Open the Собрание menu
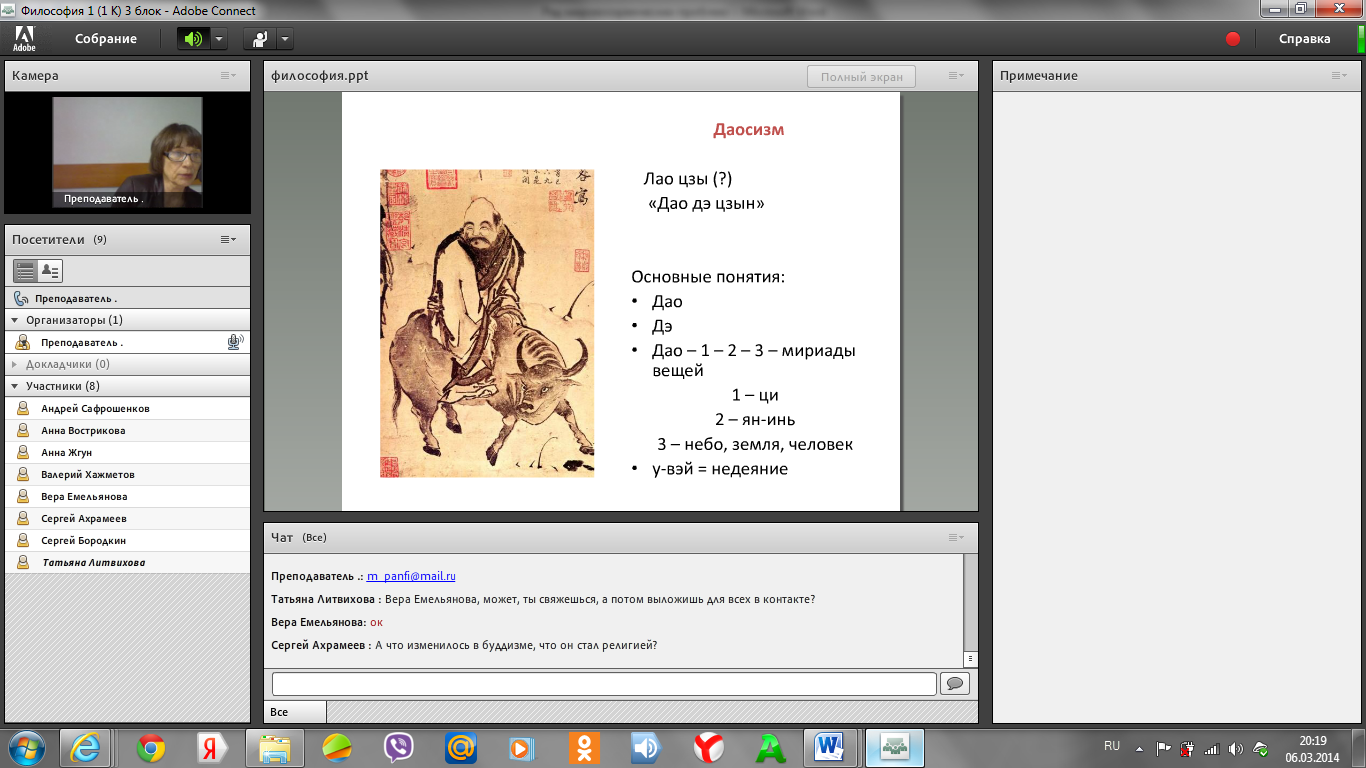The image size is (1366, 768). click(105, 39)
